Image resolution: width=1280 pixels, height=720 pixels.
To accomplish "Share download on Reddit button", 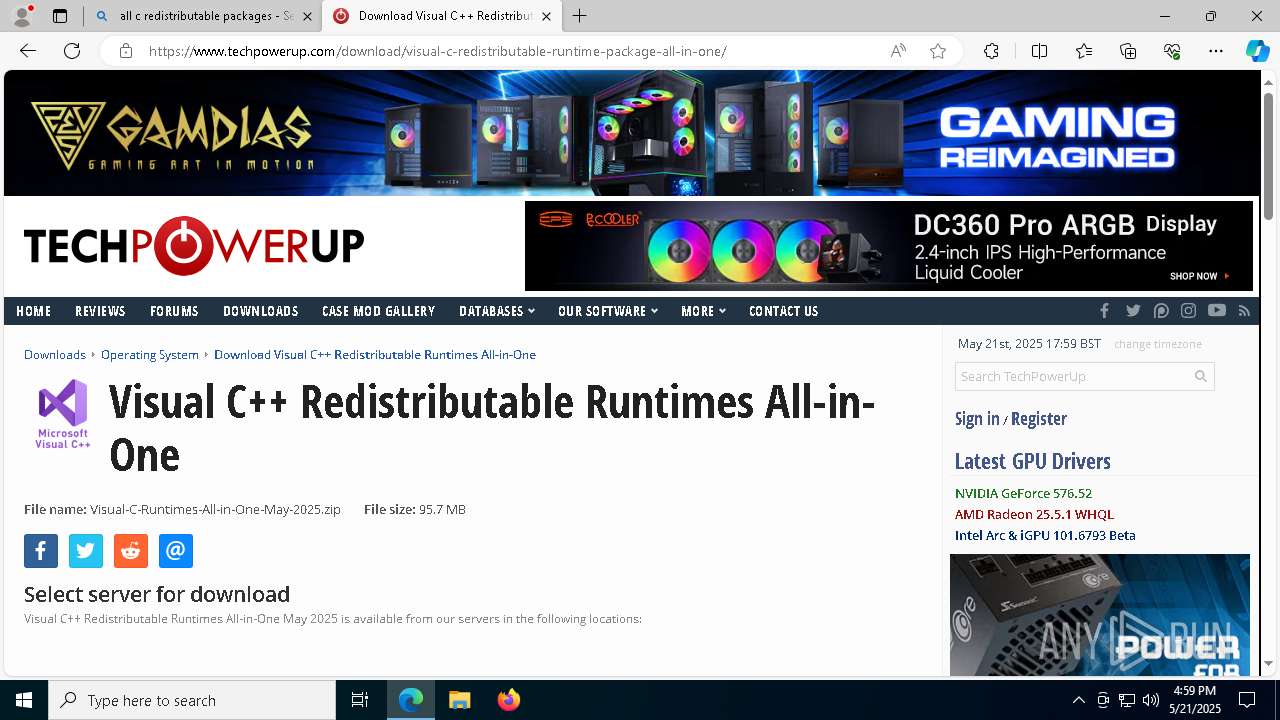I will (130, 551).
